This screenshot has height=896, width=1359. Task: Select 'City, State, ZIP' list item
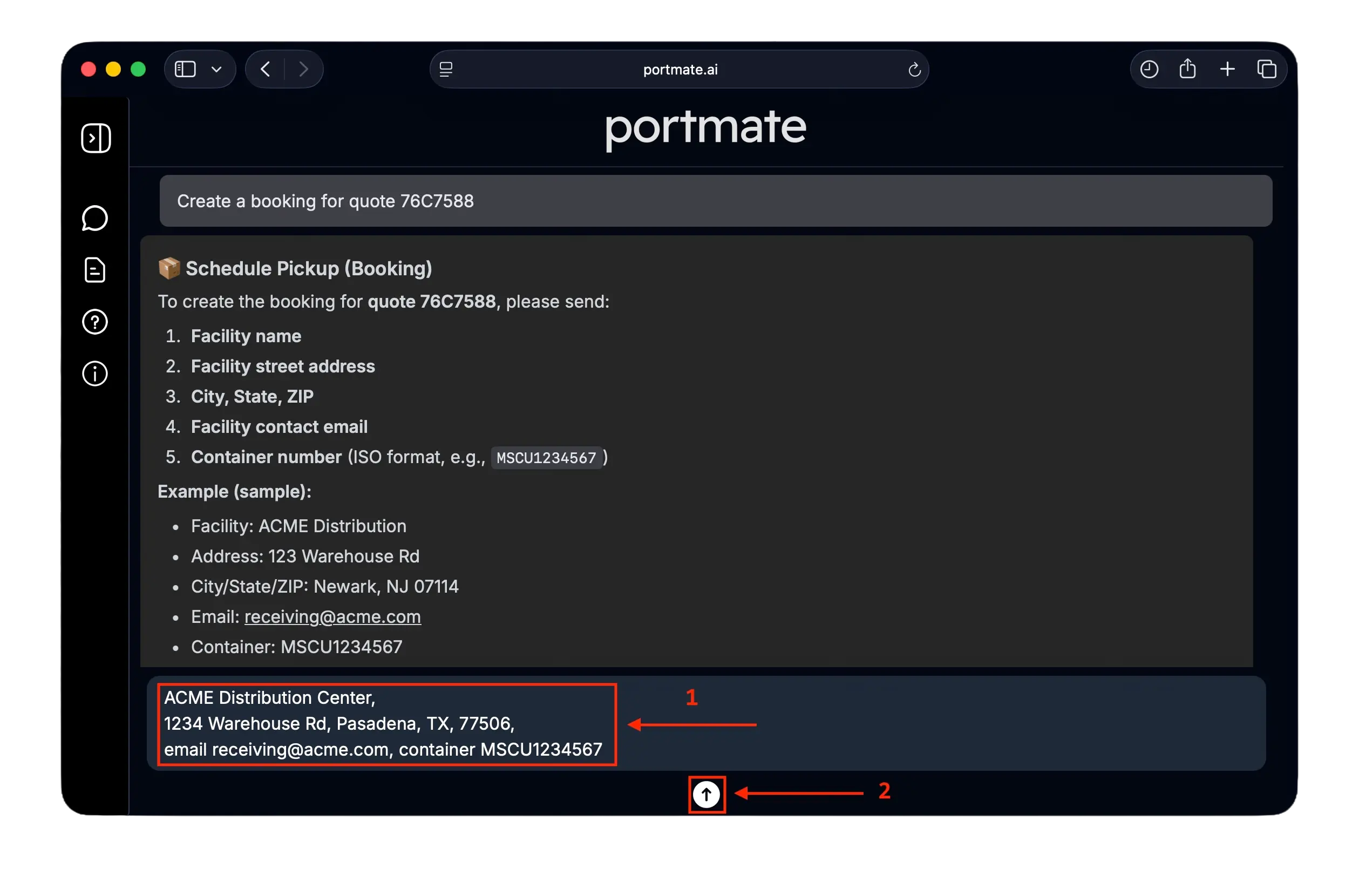click(x=252, y=397)
